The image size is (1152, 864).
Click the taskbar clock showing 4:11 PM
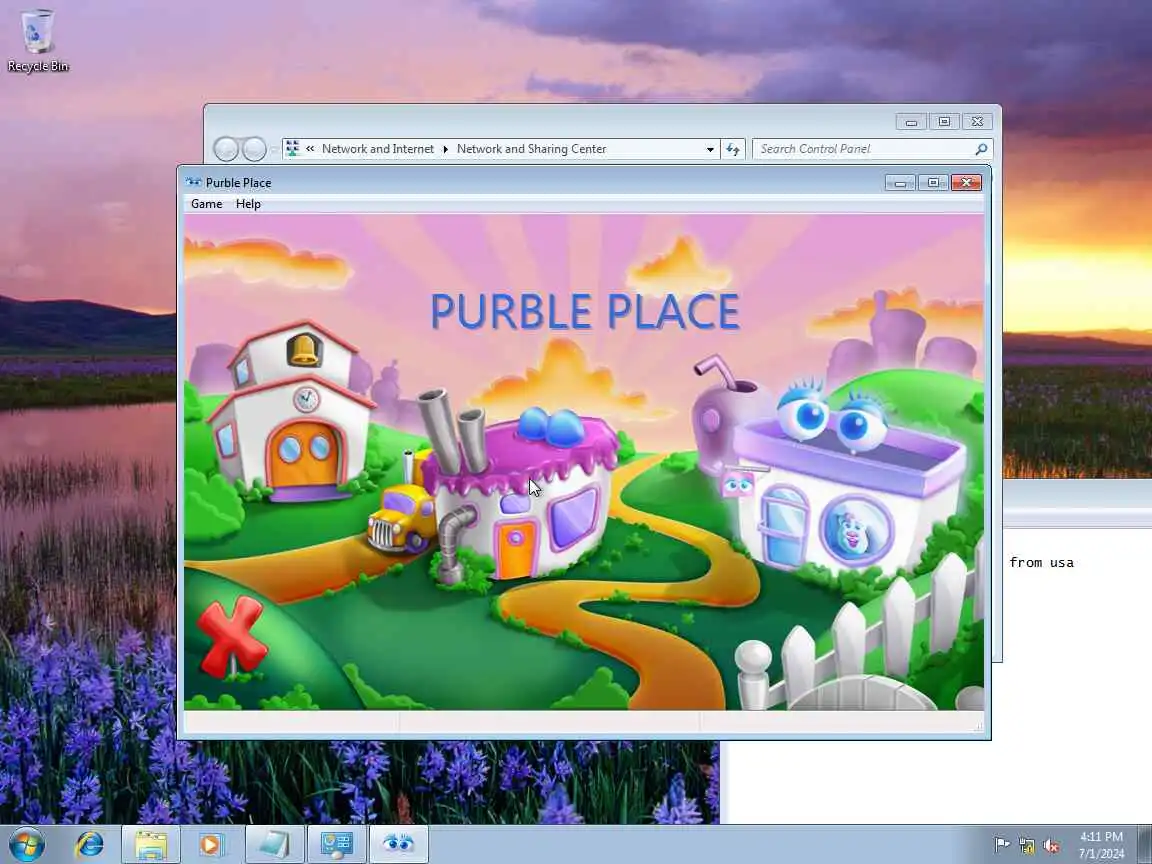pos(1101,845)
